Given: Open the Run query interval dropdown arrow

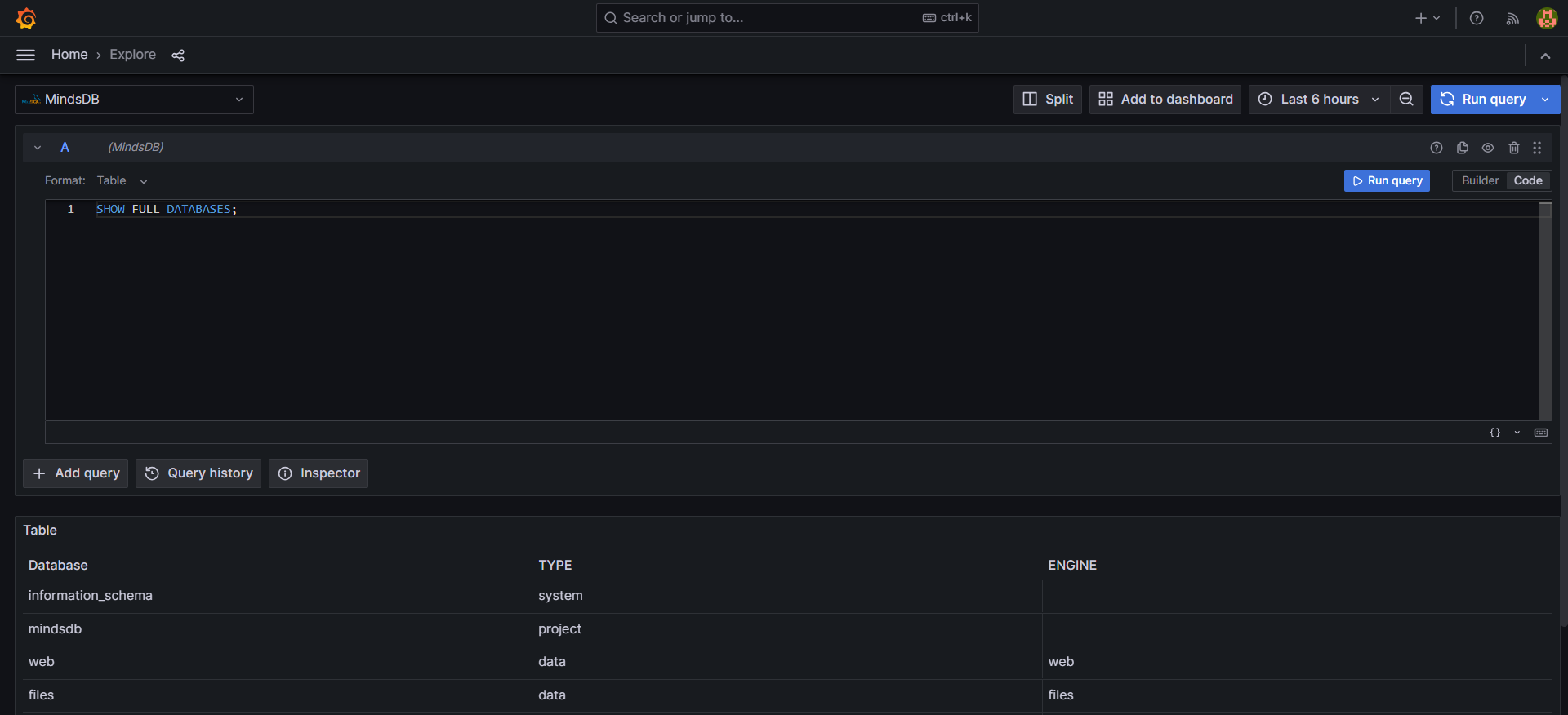Looking at the screenshot, I should [1545, 100].
